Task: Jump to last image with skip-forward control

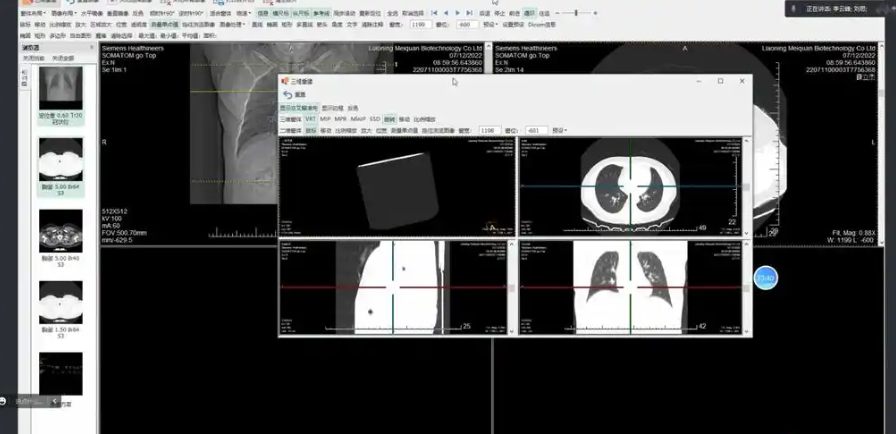Action: click(469, 13)
